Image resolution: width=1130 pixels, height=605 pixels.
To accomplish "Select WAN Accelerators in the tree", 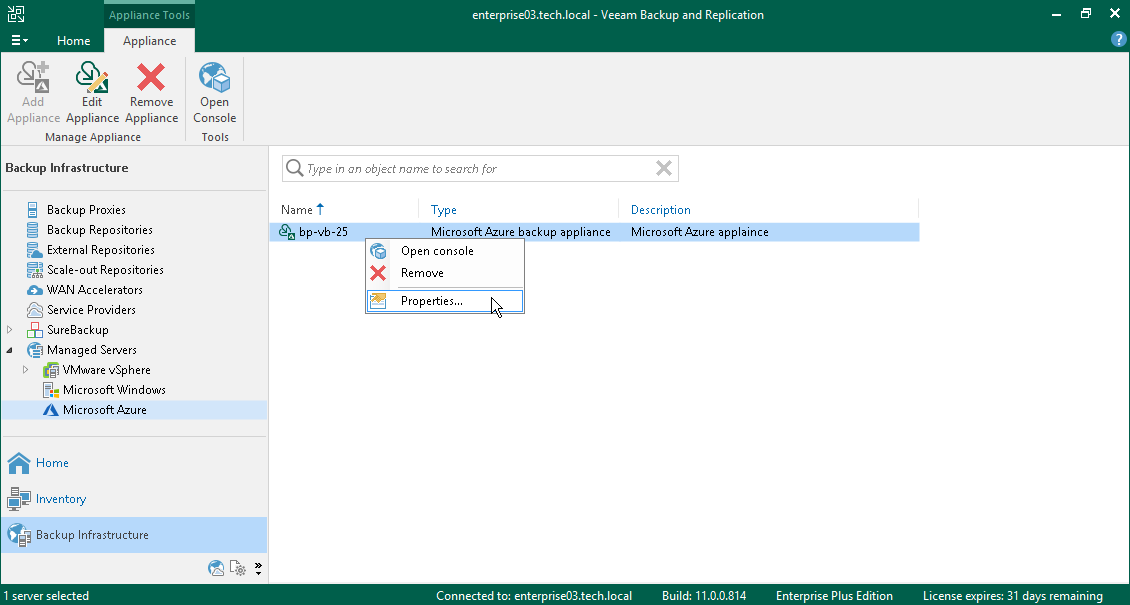I will pyautogui.click(x=94, y=290).
